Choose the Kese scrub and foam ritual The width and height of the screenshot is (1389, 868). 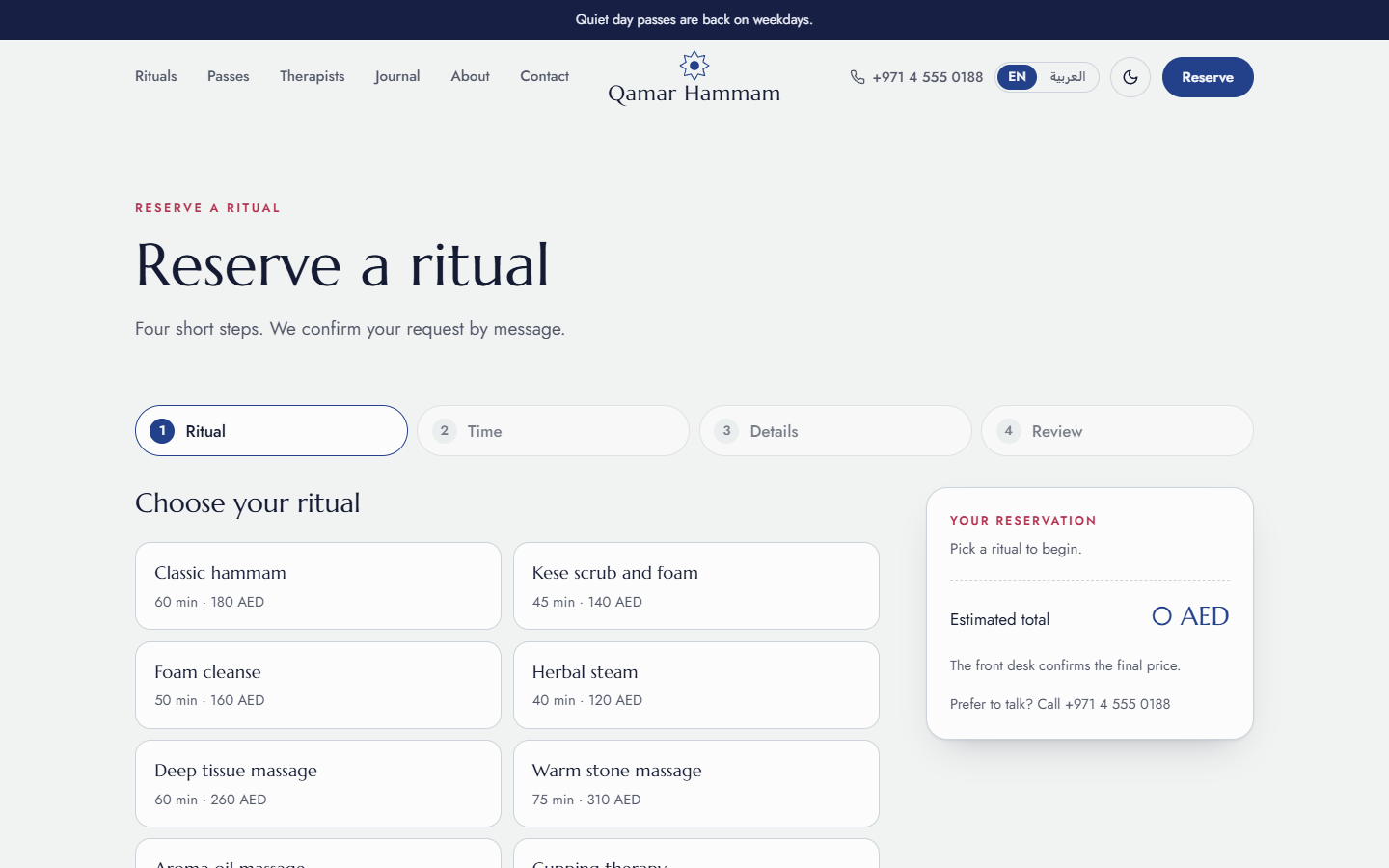(x=696, y=586)
